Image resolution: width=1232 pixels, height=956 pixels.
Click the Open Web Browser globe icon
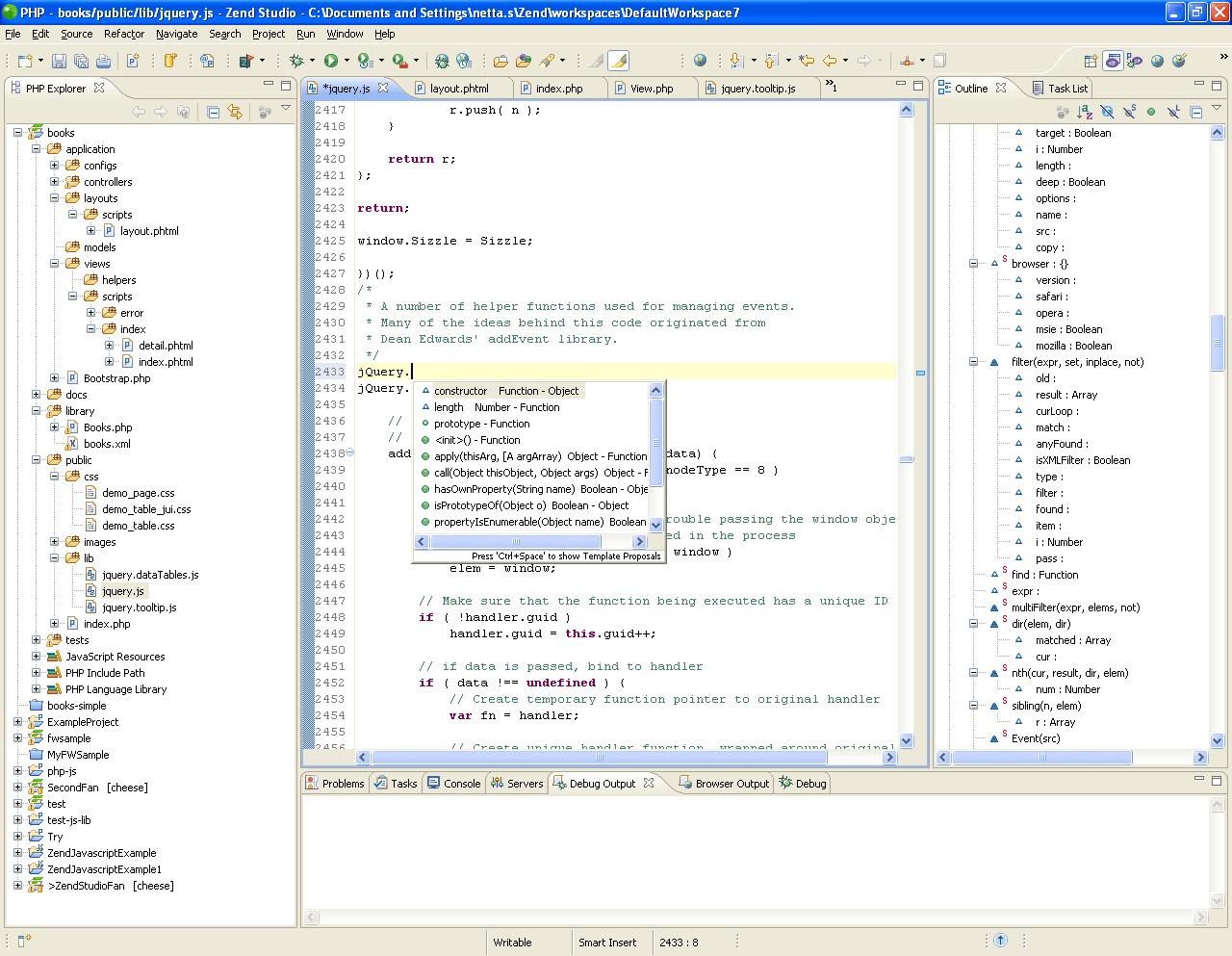point(700,61)
